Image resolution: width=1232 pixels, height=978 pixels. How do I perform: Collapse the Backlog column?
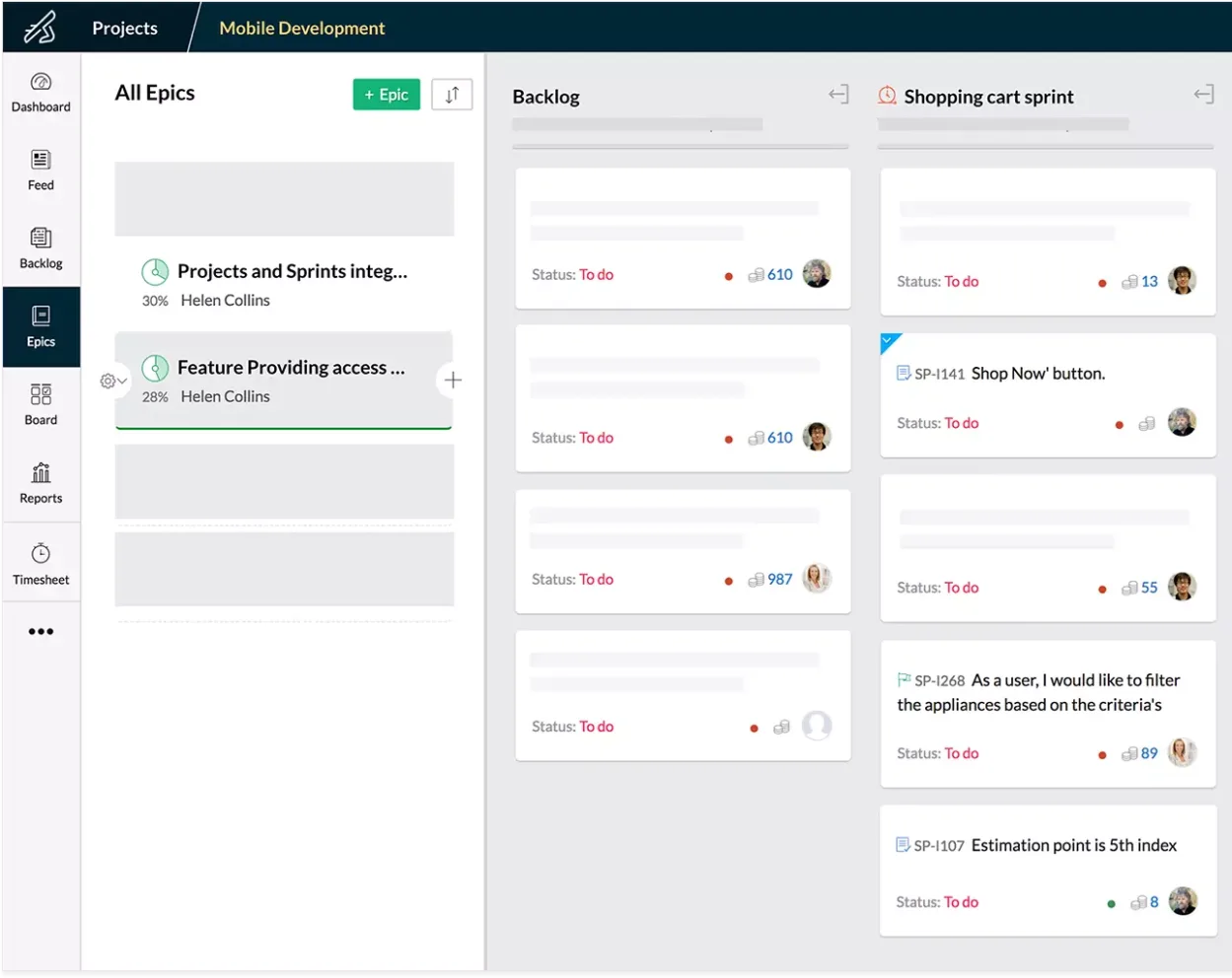click(838, 95)
